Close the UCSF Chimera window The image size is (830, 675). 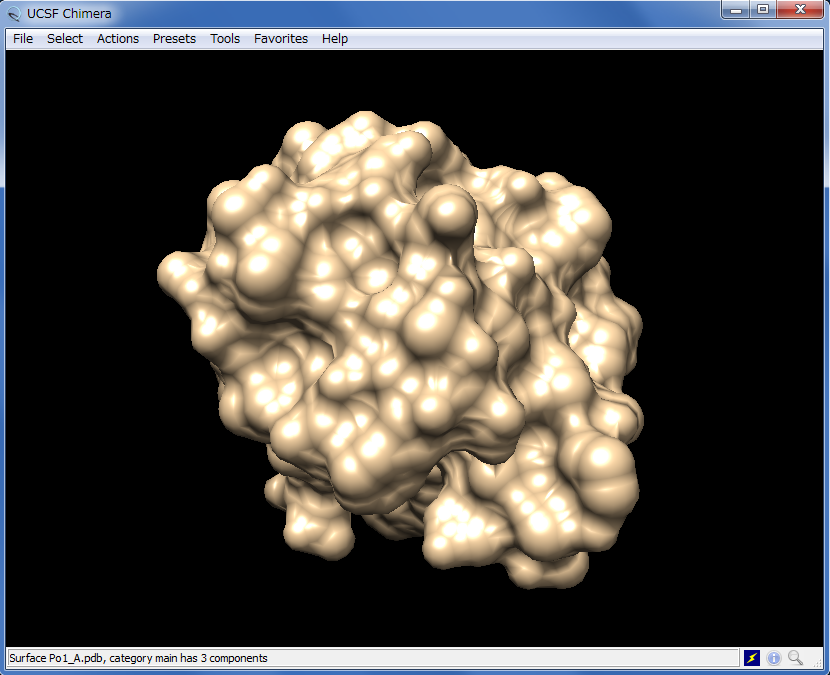800,10
